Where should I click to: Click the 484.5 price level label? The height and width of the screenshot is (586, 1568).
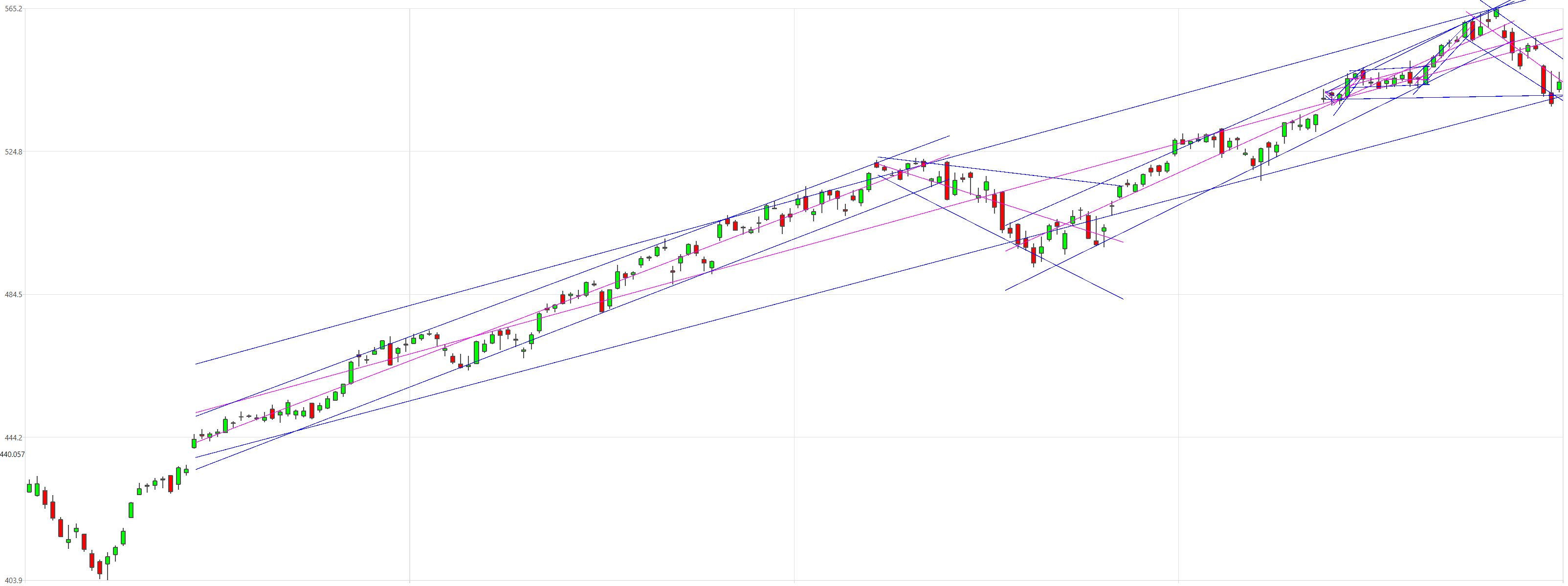(x=13, y=295)
